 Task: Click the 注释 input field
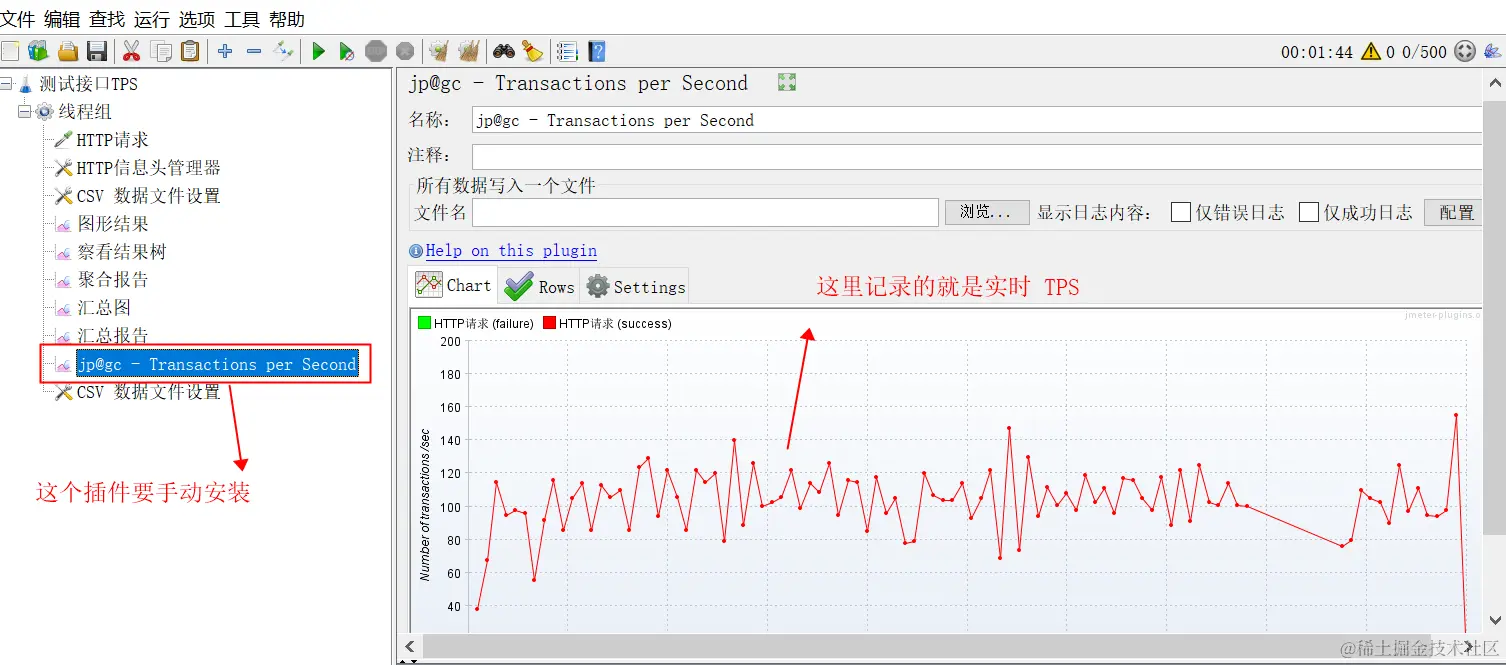976,156
